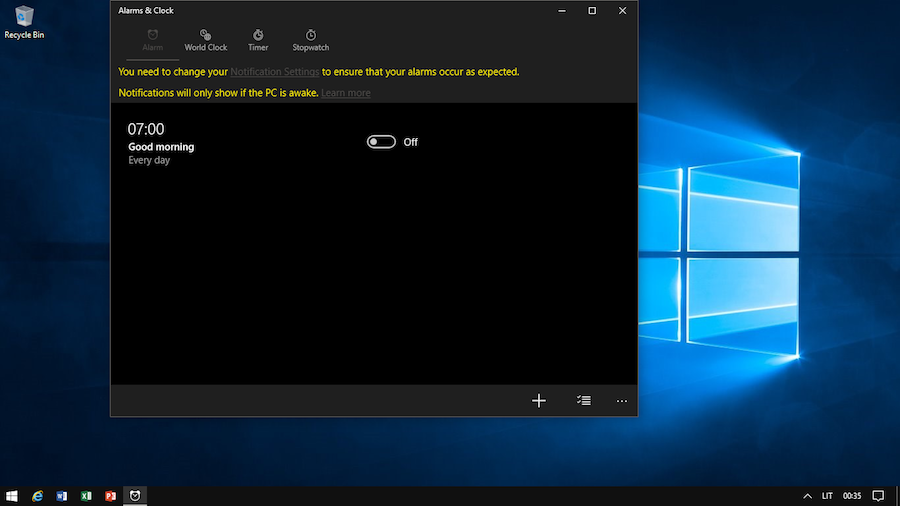The height and width of the screenshot is (506, 900).
Task: Open Excel from the taskbar
Action: [86, 496]
